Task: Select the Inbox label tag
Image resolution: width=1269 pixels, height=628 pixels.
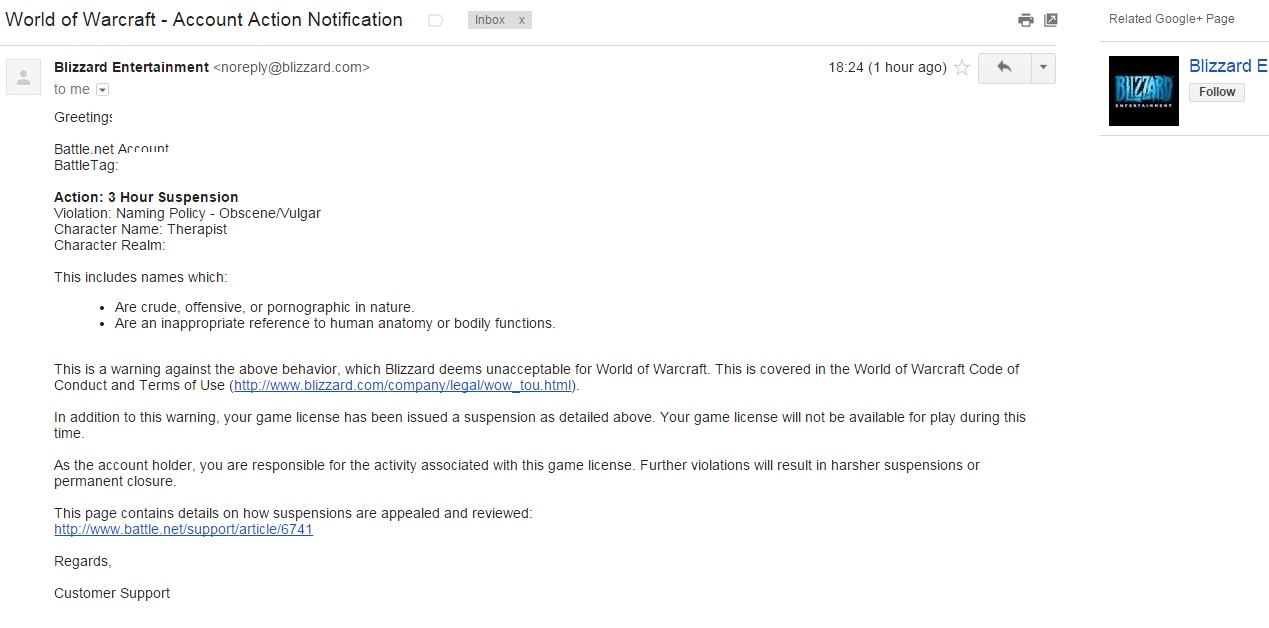Action: point(490,20)
